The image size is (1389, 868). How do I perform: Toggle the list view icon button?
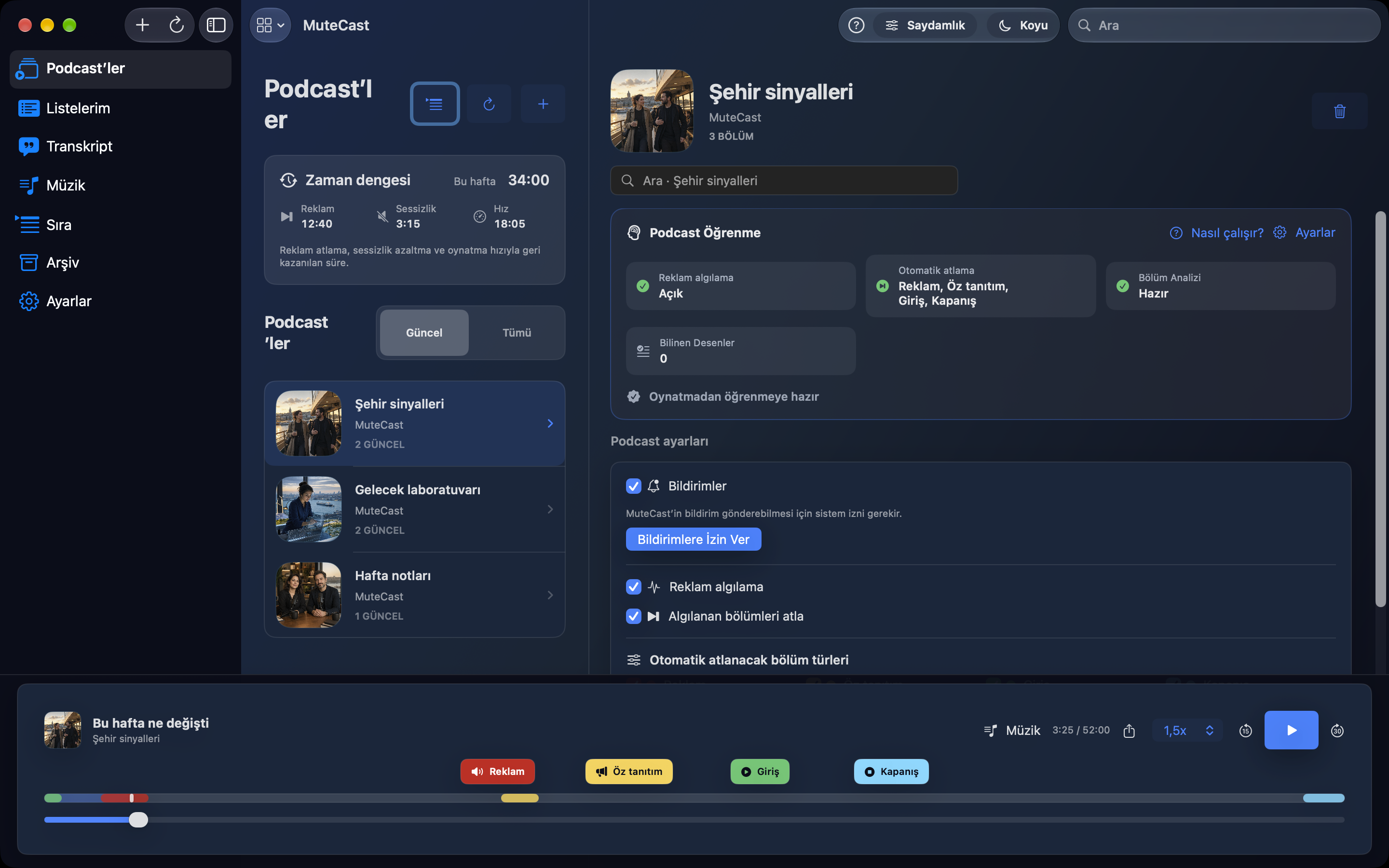coord(435,104)
